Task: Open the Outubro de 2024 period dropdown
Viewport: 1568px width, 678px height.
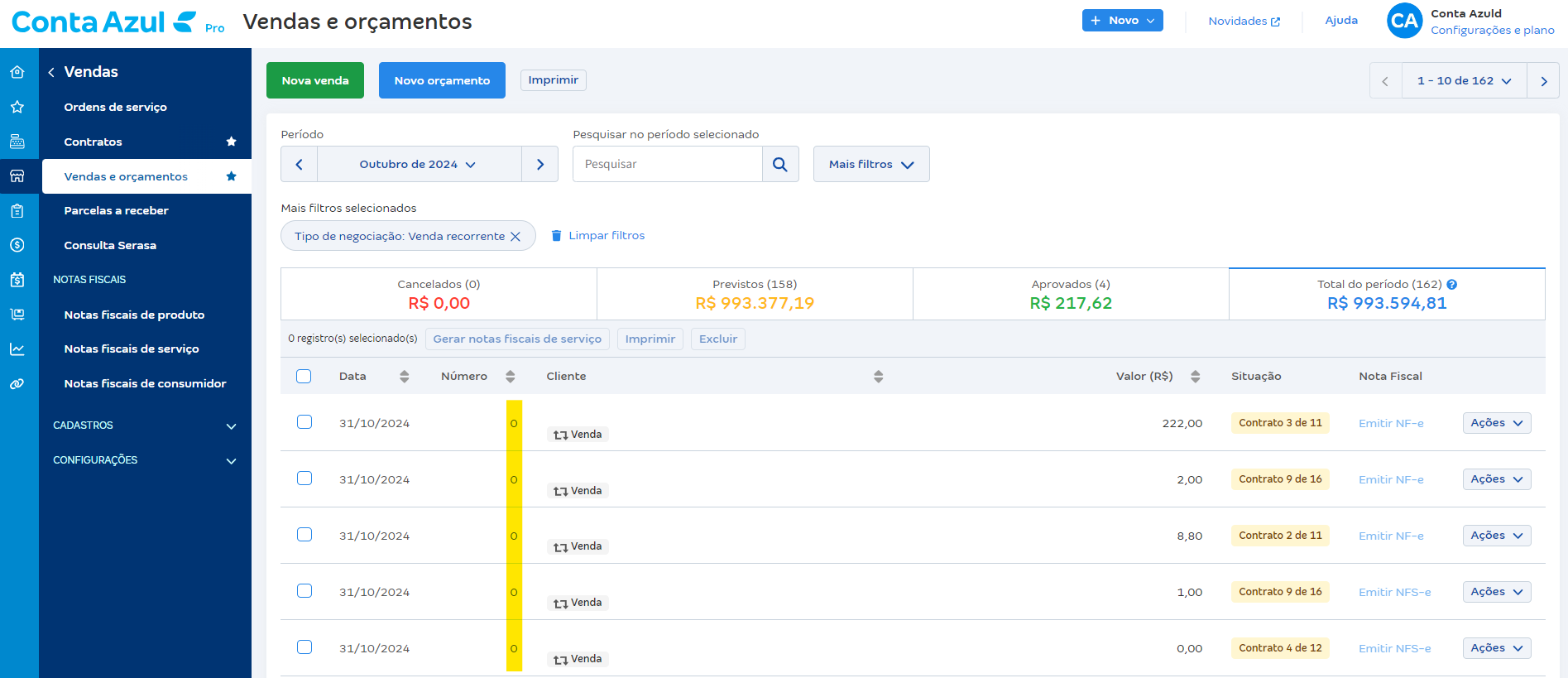Action: [x=420, y=164]
